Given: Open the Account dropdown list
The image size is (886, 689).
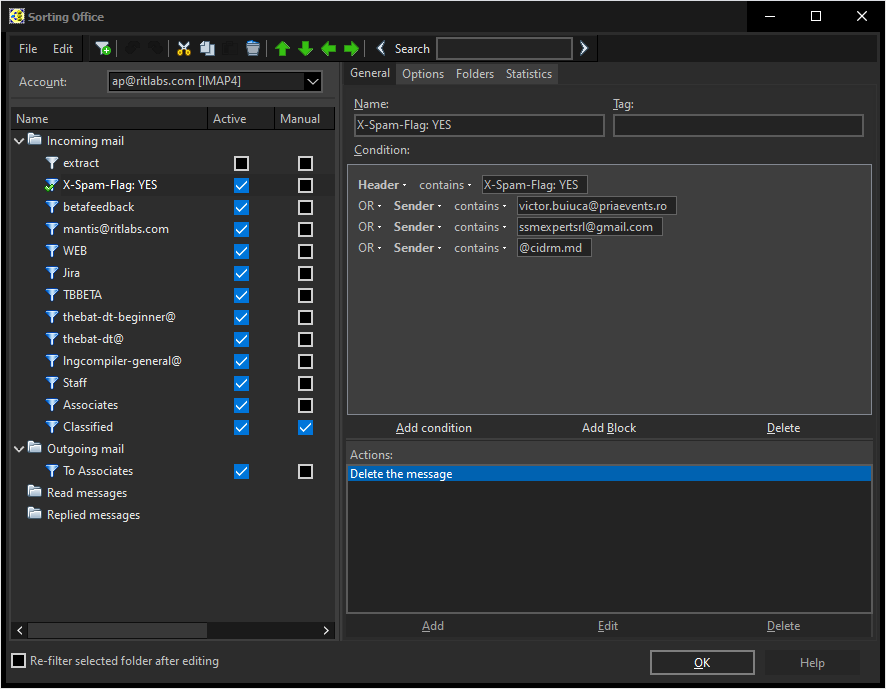Looking at the screenshot, I should point(312,82).
